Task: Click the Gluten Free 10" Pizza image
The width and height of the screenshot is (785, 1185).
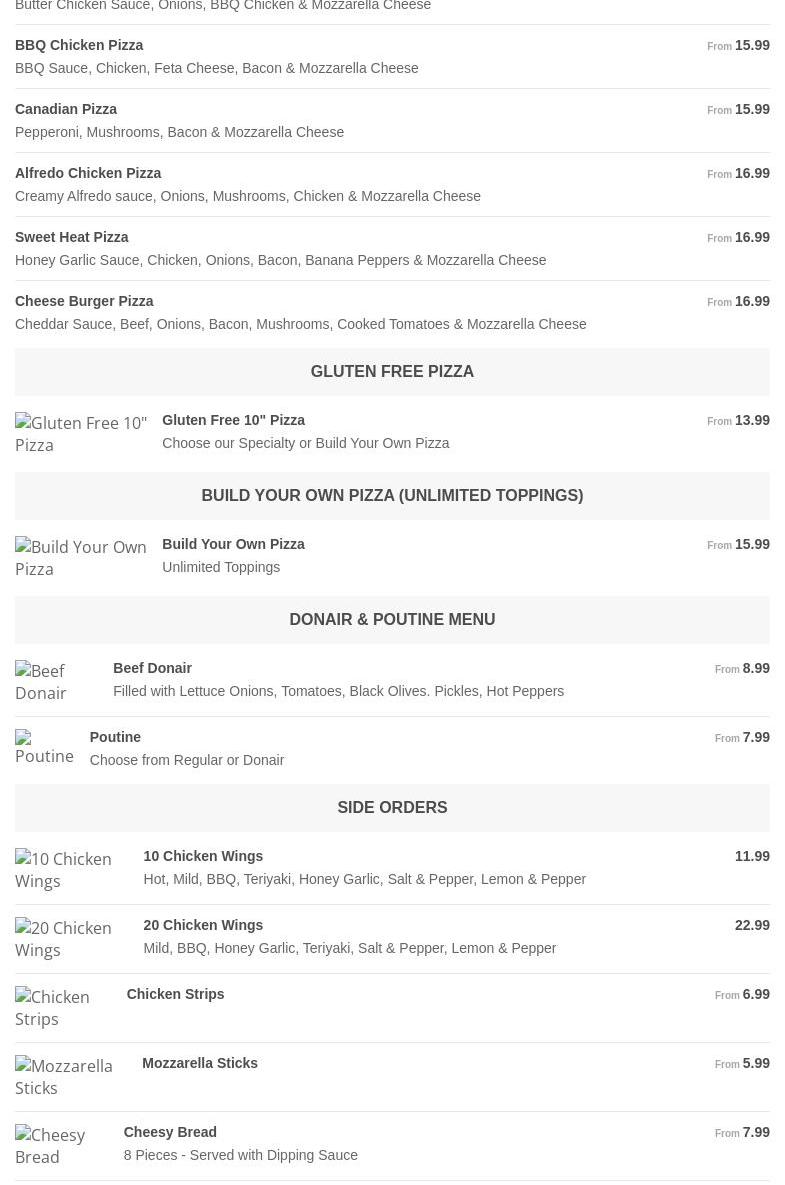Action: point(81,434)
